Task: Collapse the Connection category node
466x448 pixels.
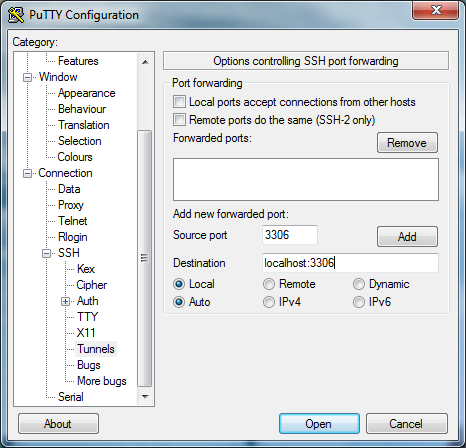Action: [x=27, y=173]
